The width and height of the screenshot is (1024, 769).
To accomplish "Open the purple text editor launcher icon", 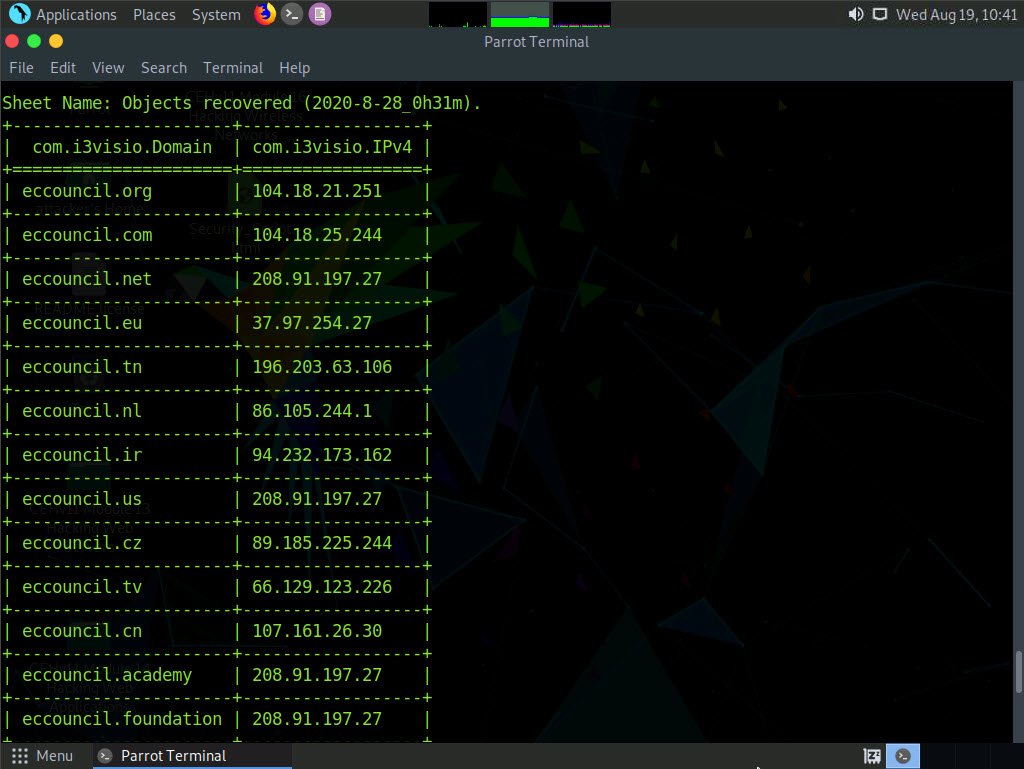I will [x=319, y=14].
